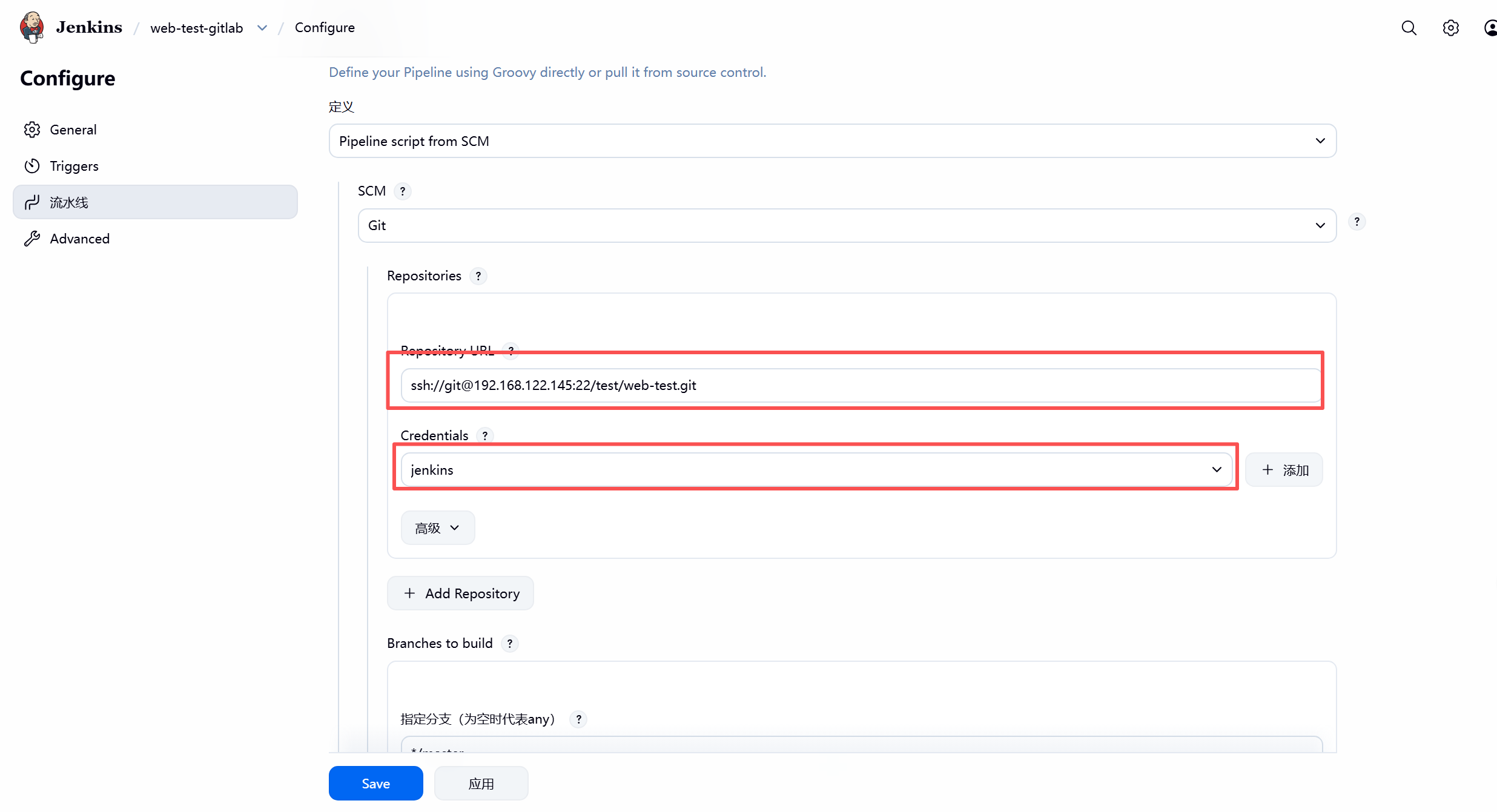
Task: Open the jenkins credentials dropdown
Action: [816, 470]
